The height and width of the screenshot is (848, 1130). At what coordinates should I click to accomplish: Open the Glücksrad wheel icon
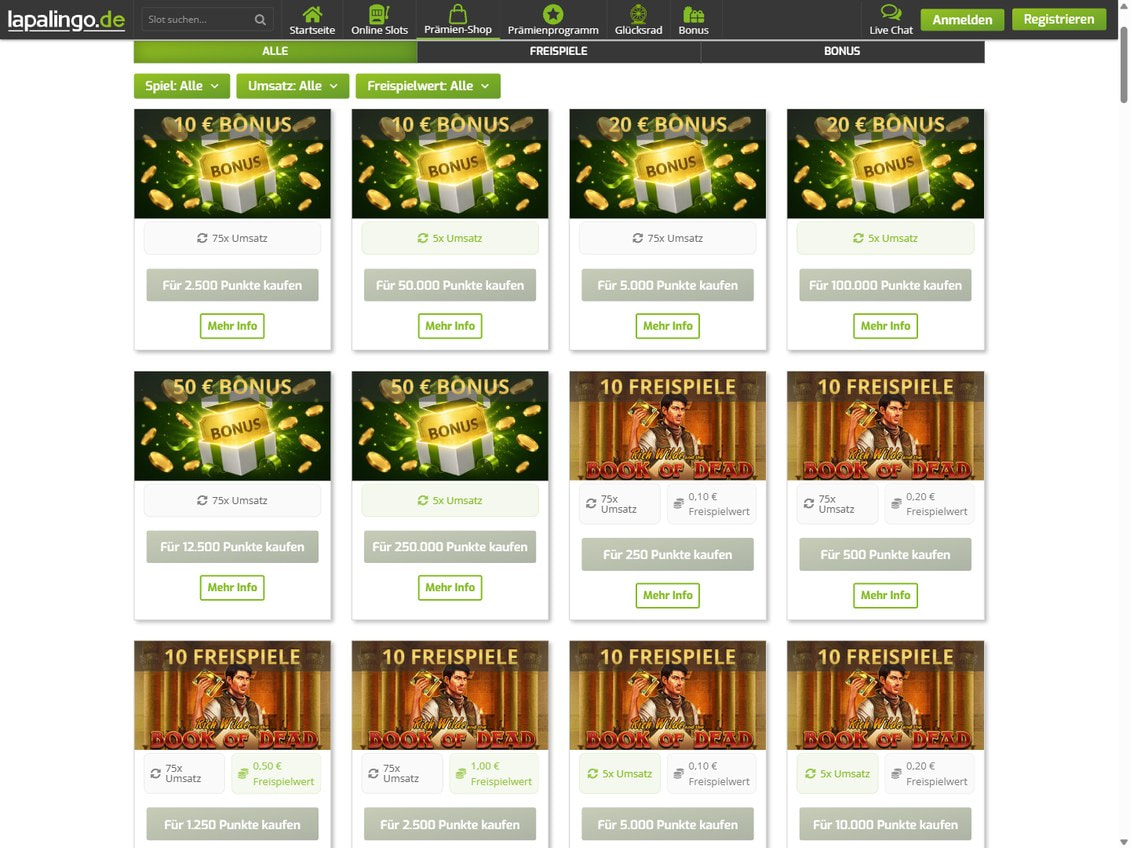[x=639, y=14]
